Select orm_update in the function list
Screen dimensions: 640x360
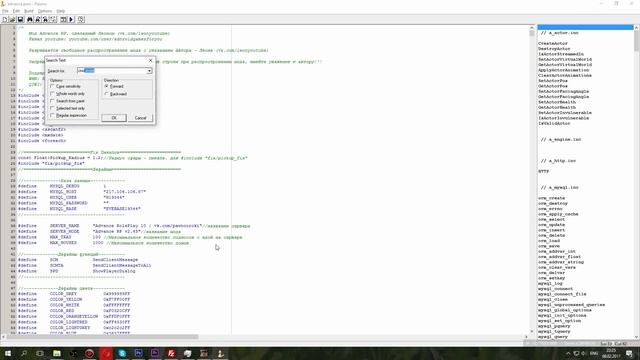point(551,224)
